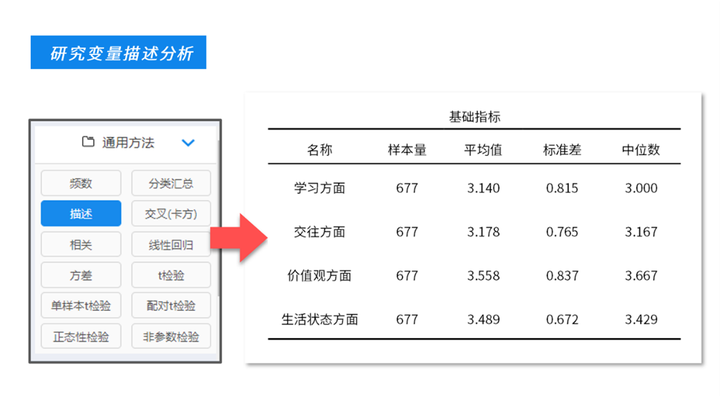Click the 样本量 column header
This screenshot has width=720, height=397.
pyautogui.click(x=407, y=150)
